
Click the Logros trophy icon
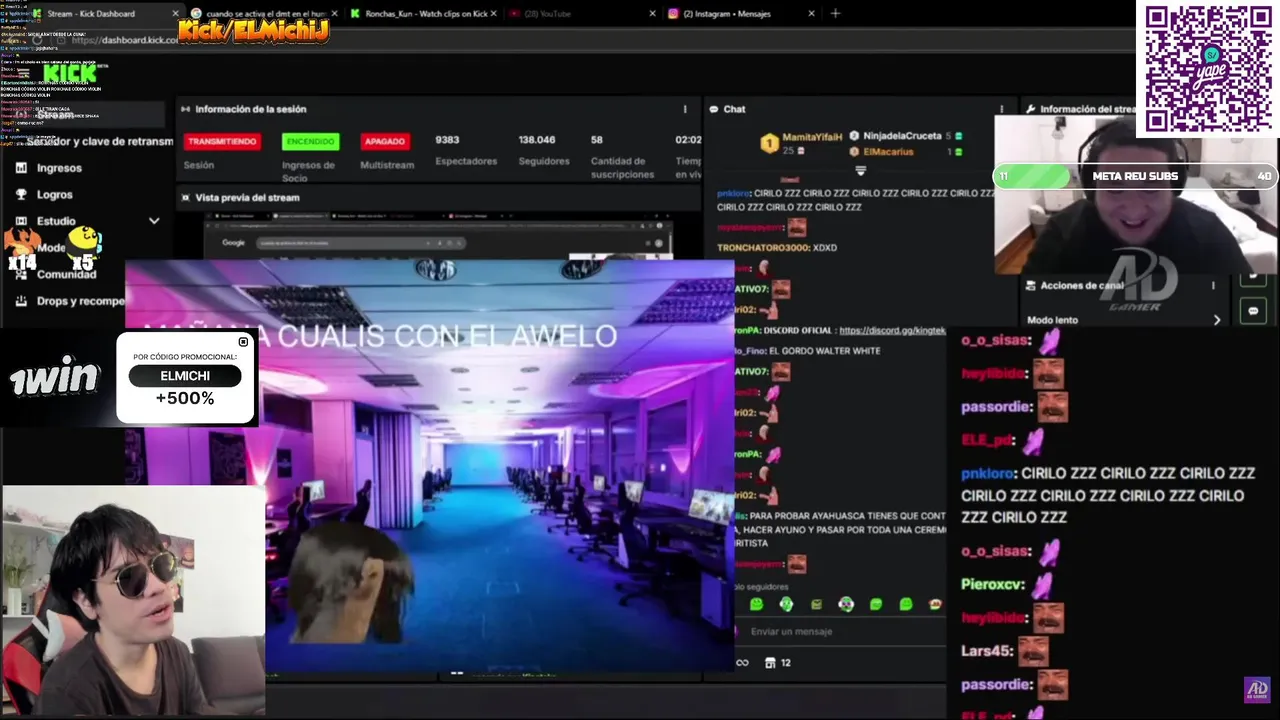coord(21,194)
